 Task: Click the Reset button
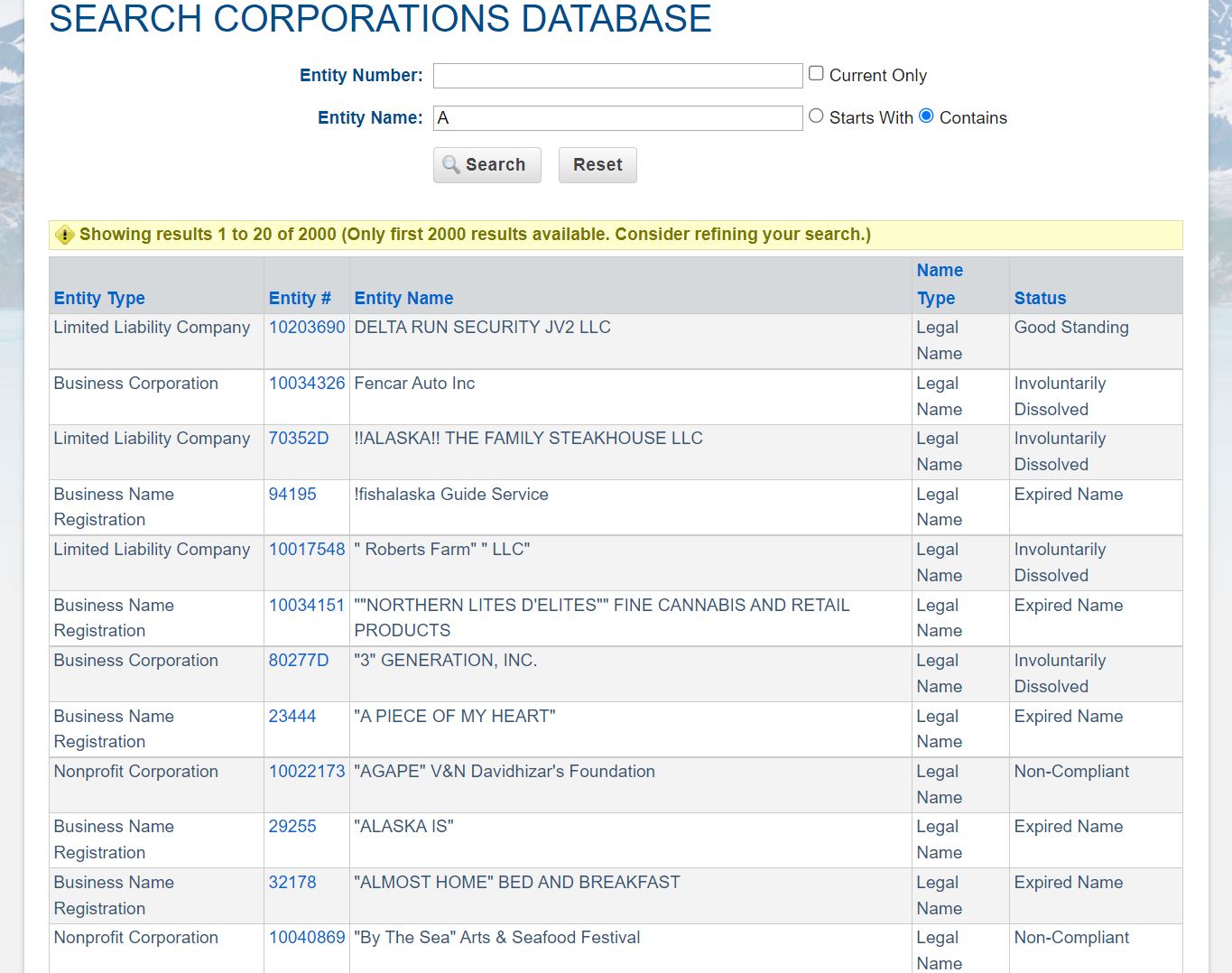(x=597, y=165)
